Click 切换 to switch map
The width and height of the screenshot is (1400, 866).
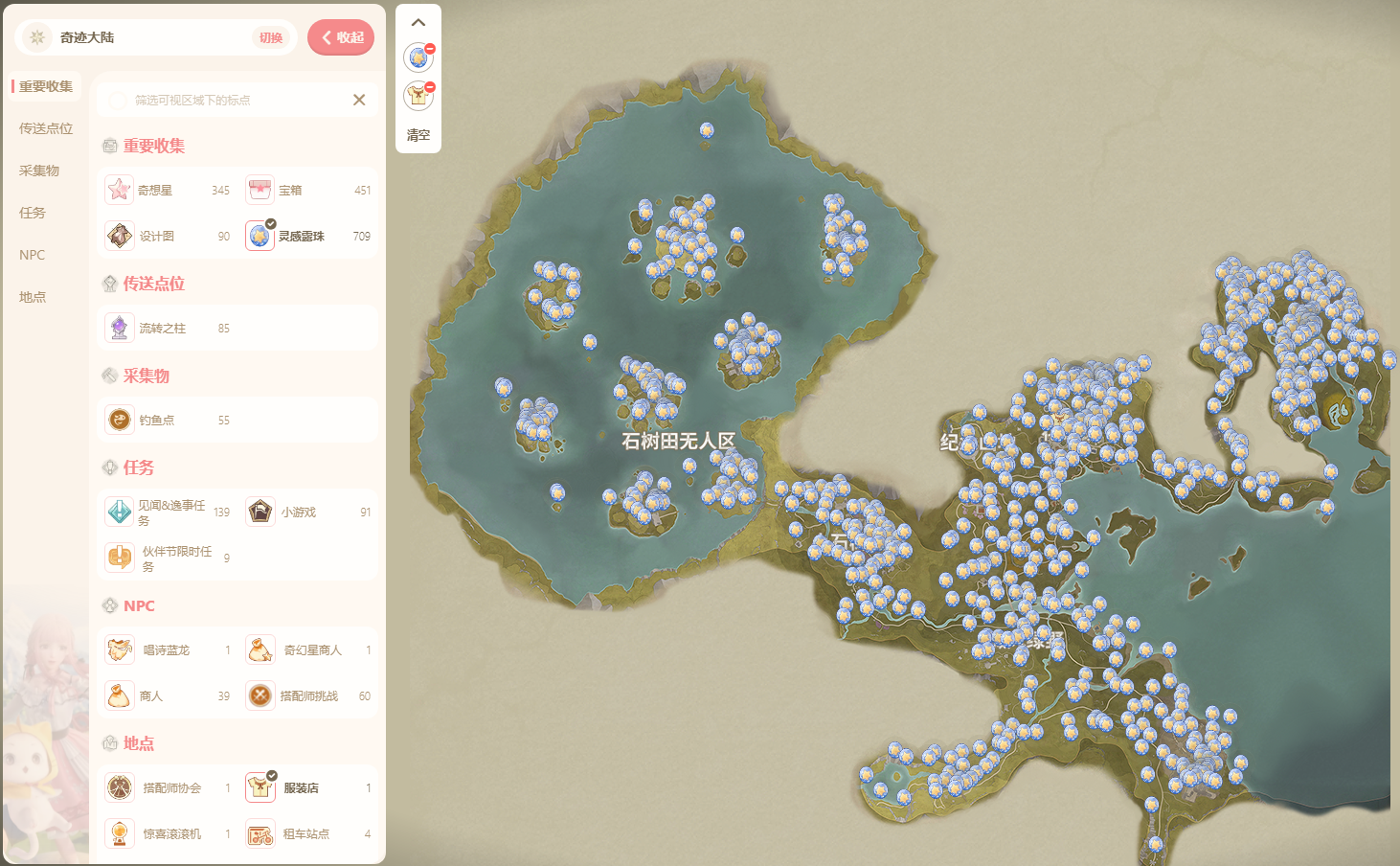click(x=271, y=37)
